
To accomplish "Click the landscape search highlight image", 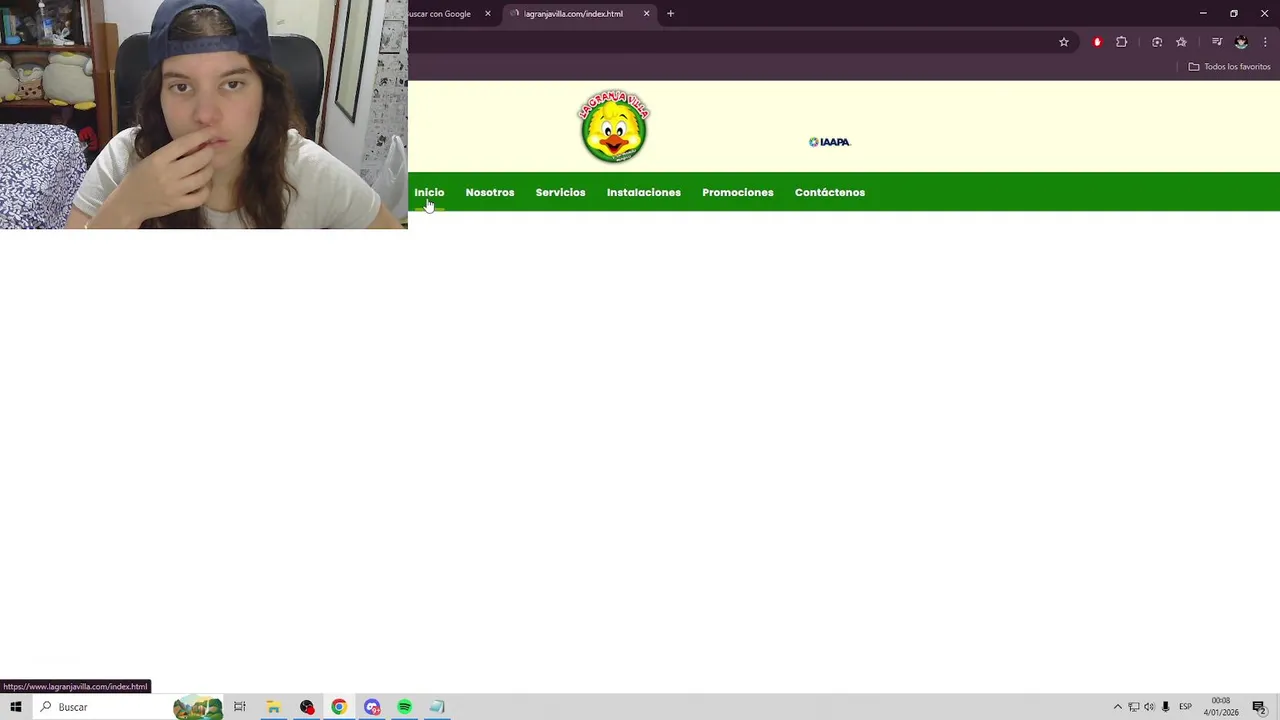I will point(198,708).
